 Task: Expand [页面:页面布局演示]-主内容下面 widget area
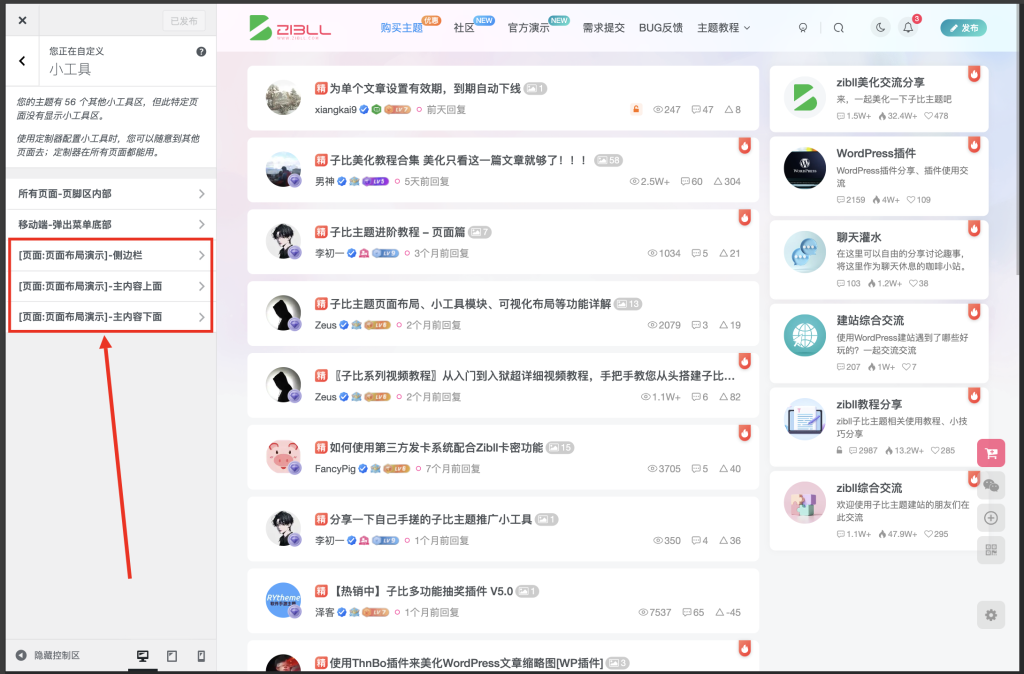point(111,317)
